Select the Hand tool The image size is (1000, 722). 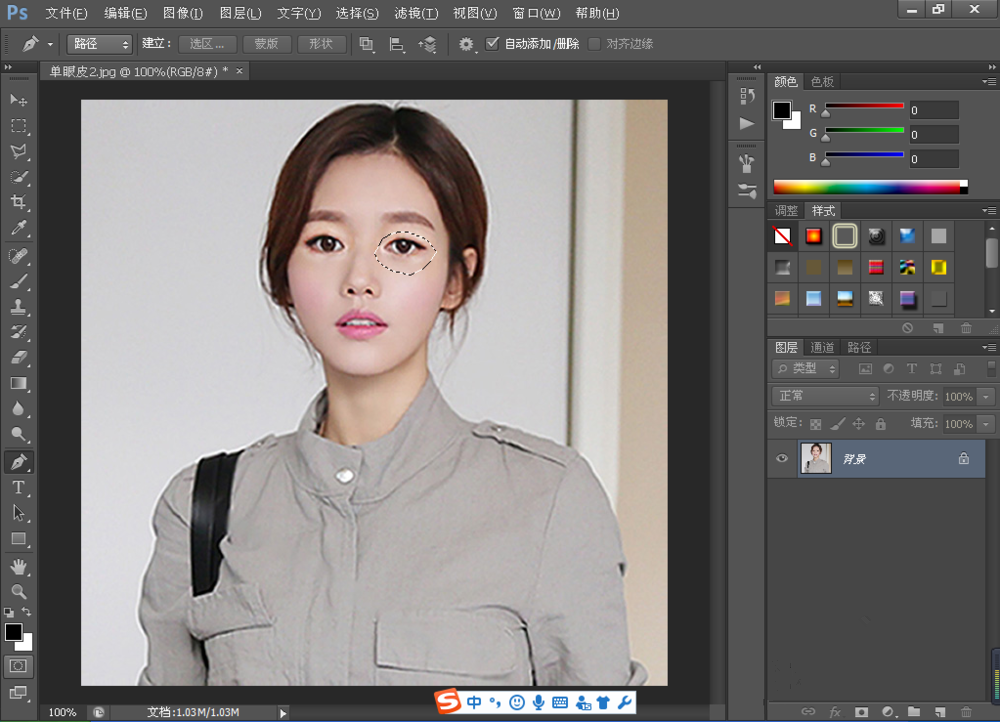pyautogui.click(x=18, y=566)
